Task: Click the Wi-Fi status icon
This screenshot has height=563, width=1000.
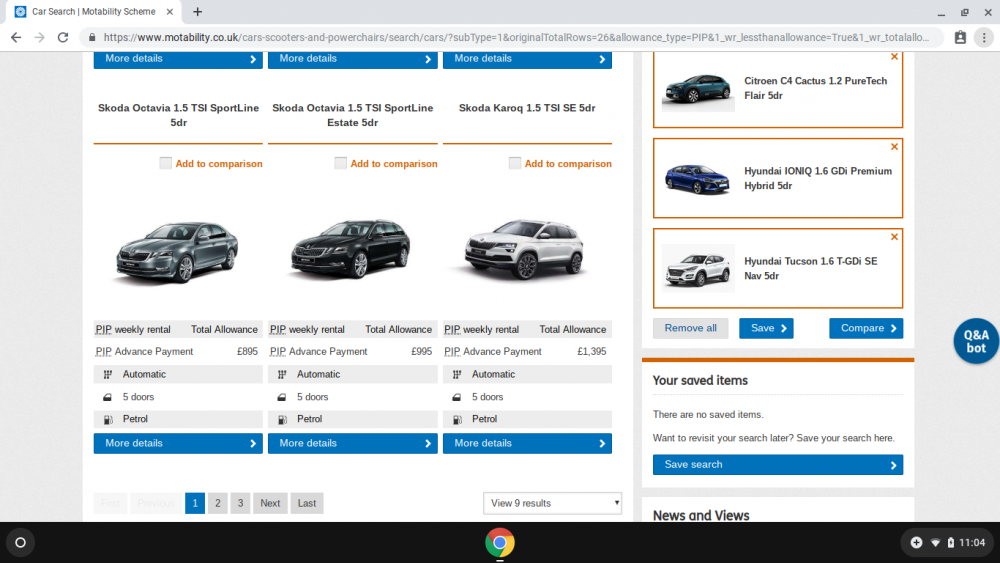Action: (x=935, y=543)
